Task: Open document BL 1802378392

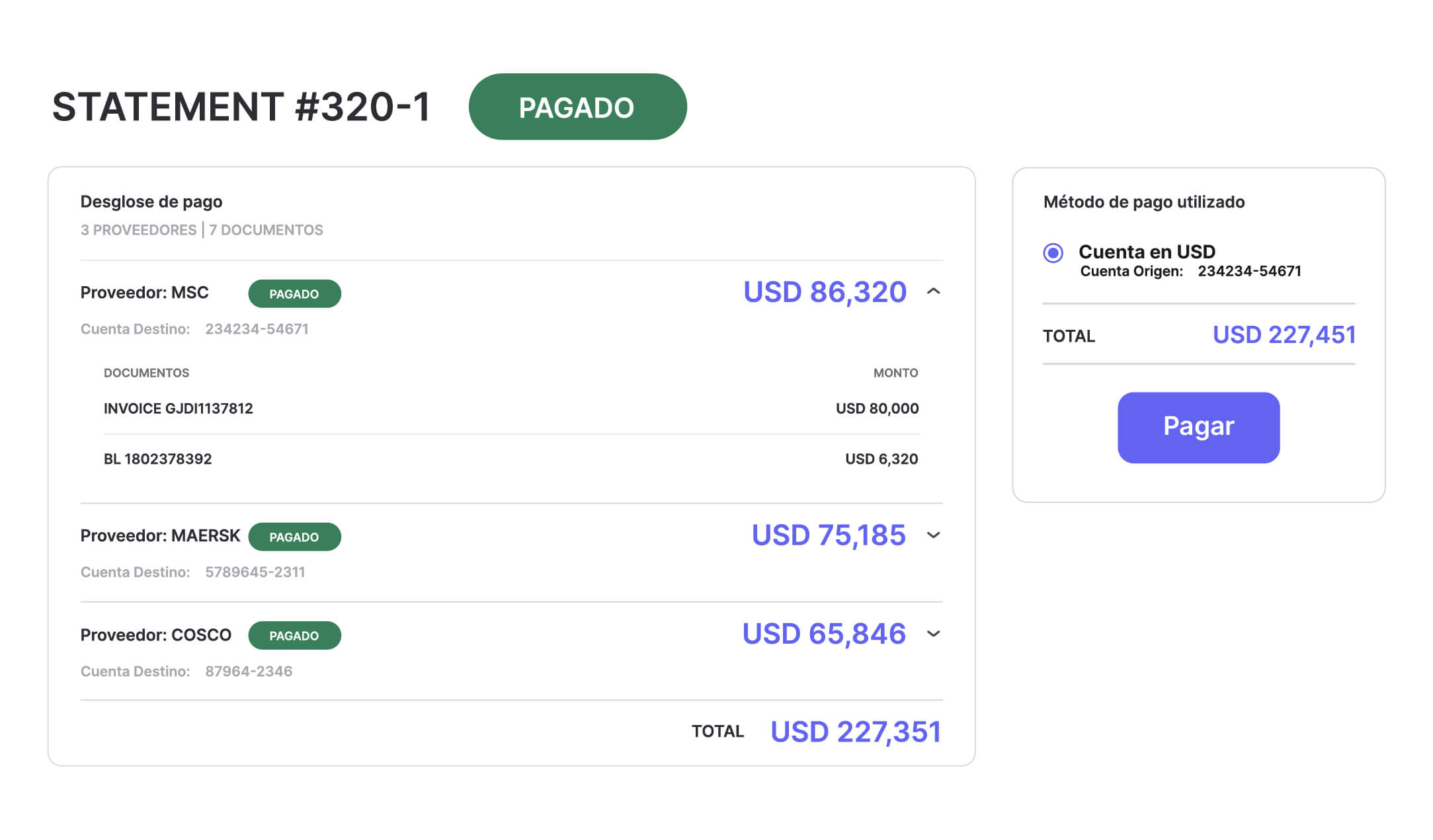Action: click(157, 459)
